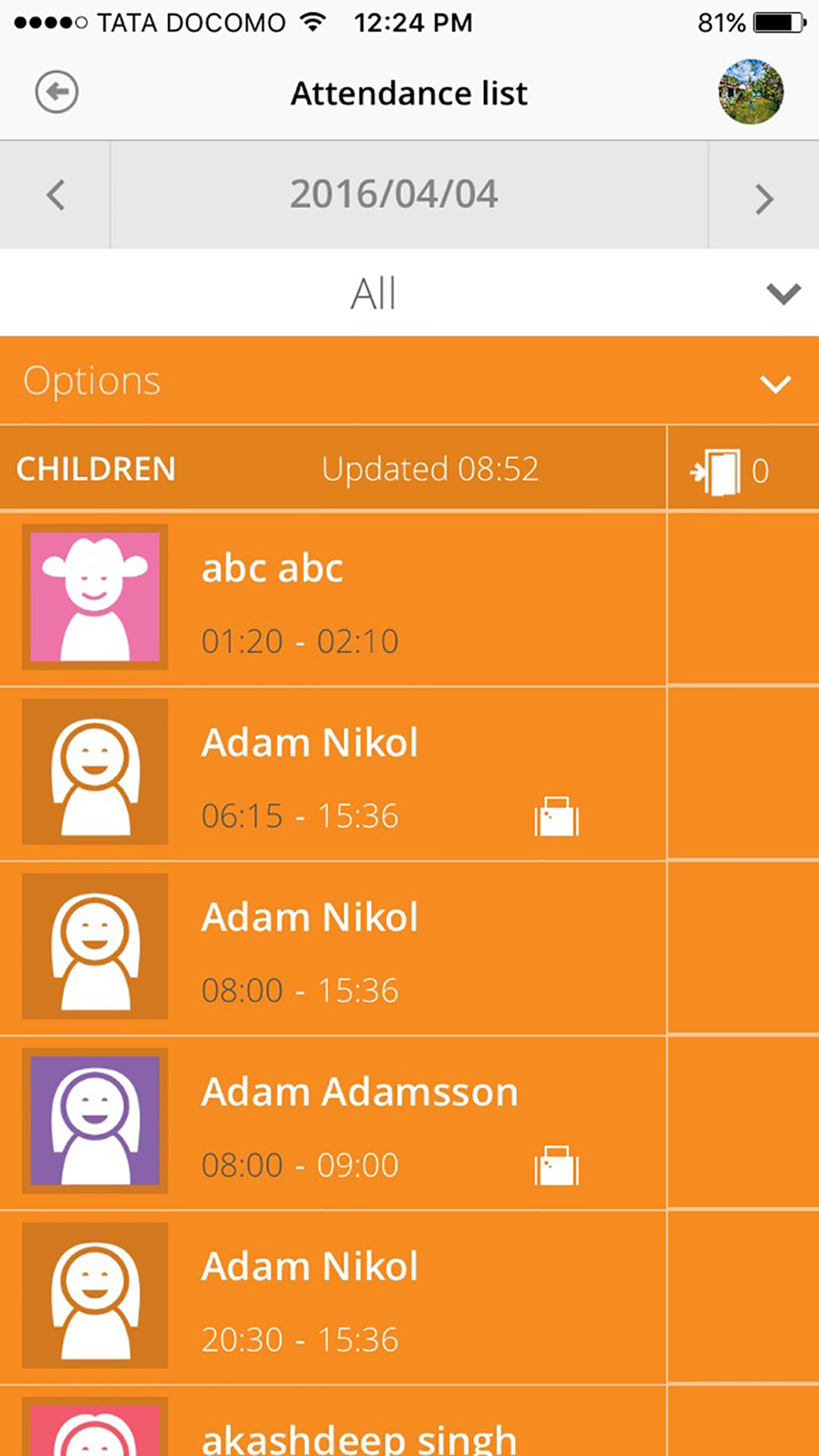Open Adam Nikol 08:00 - 15:36 entry

[x=333, y=947]
